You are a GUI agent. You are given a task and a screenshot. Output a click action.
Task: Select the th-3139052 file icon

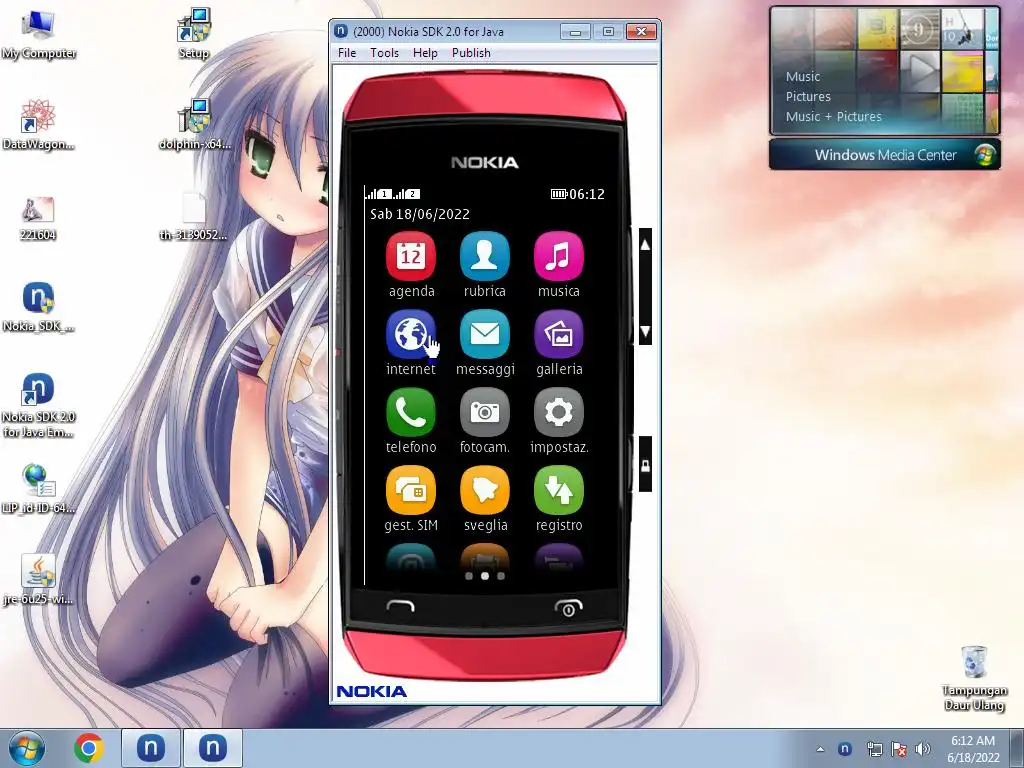point(193,216)
